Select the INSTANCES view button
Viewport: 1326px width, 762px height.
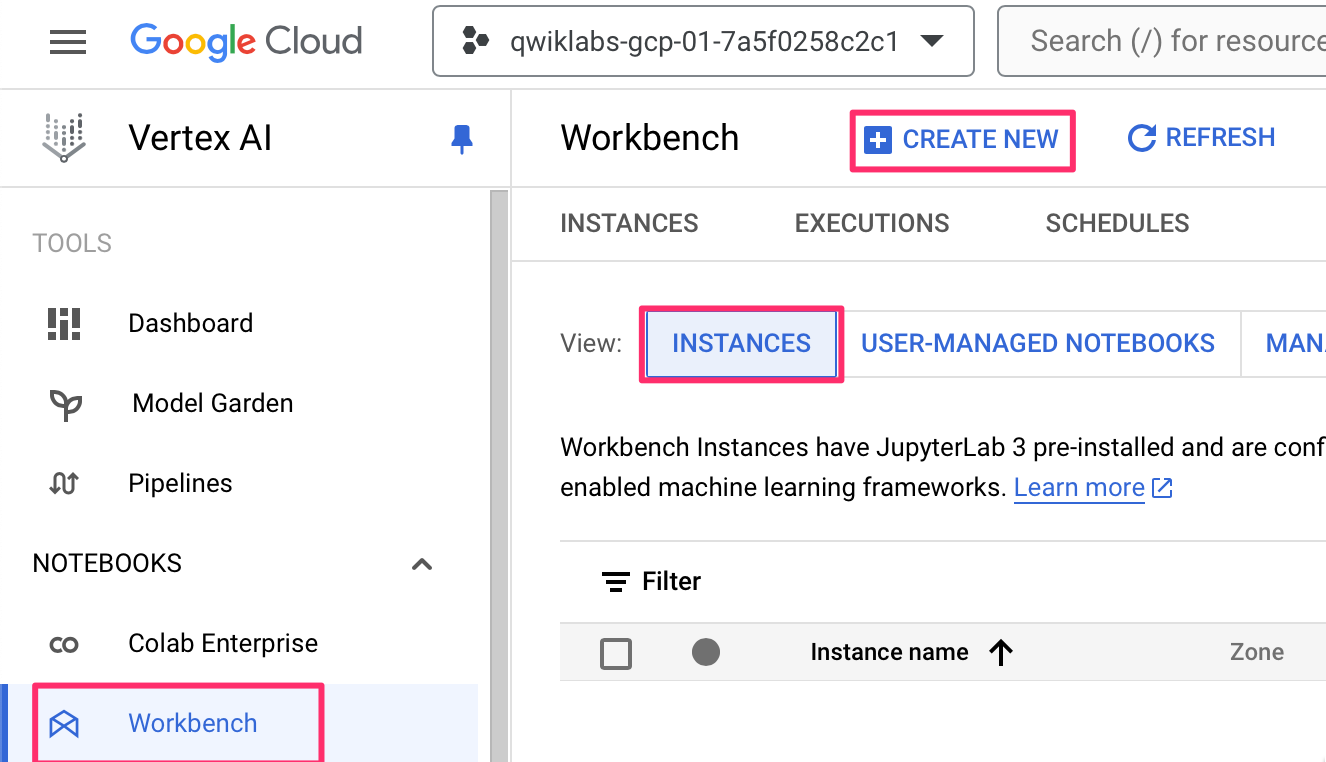[741, 344]
